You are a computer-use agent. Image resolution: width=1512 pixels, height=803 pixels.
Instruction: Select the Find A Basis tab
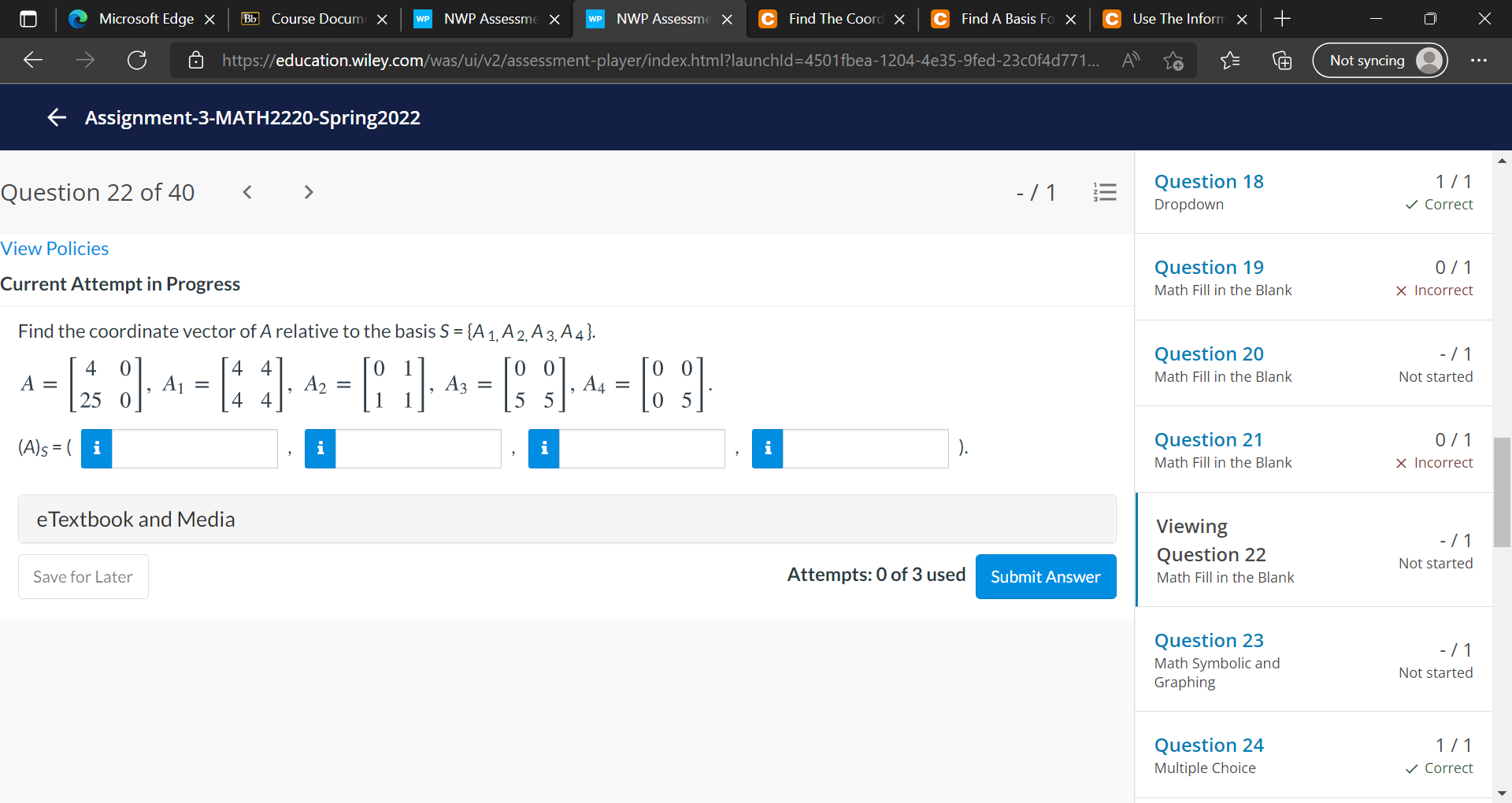pos(1000,18)
